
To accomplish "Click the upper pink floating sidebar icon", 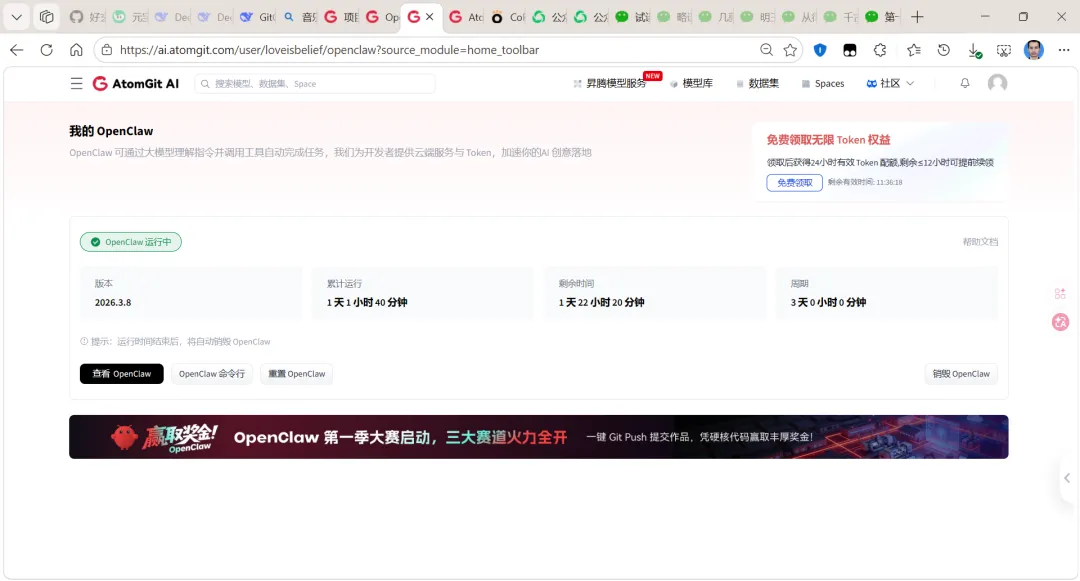I will tap(1060, 294).
